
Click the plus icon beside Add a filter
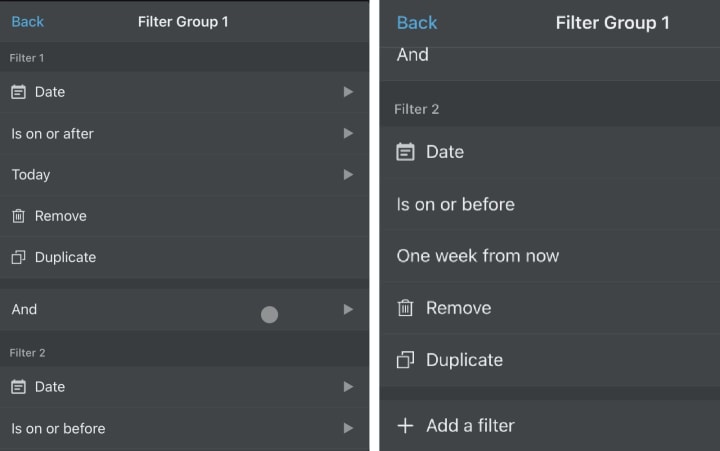[405, 426]
